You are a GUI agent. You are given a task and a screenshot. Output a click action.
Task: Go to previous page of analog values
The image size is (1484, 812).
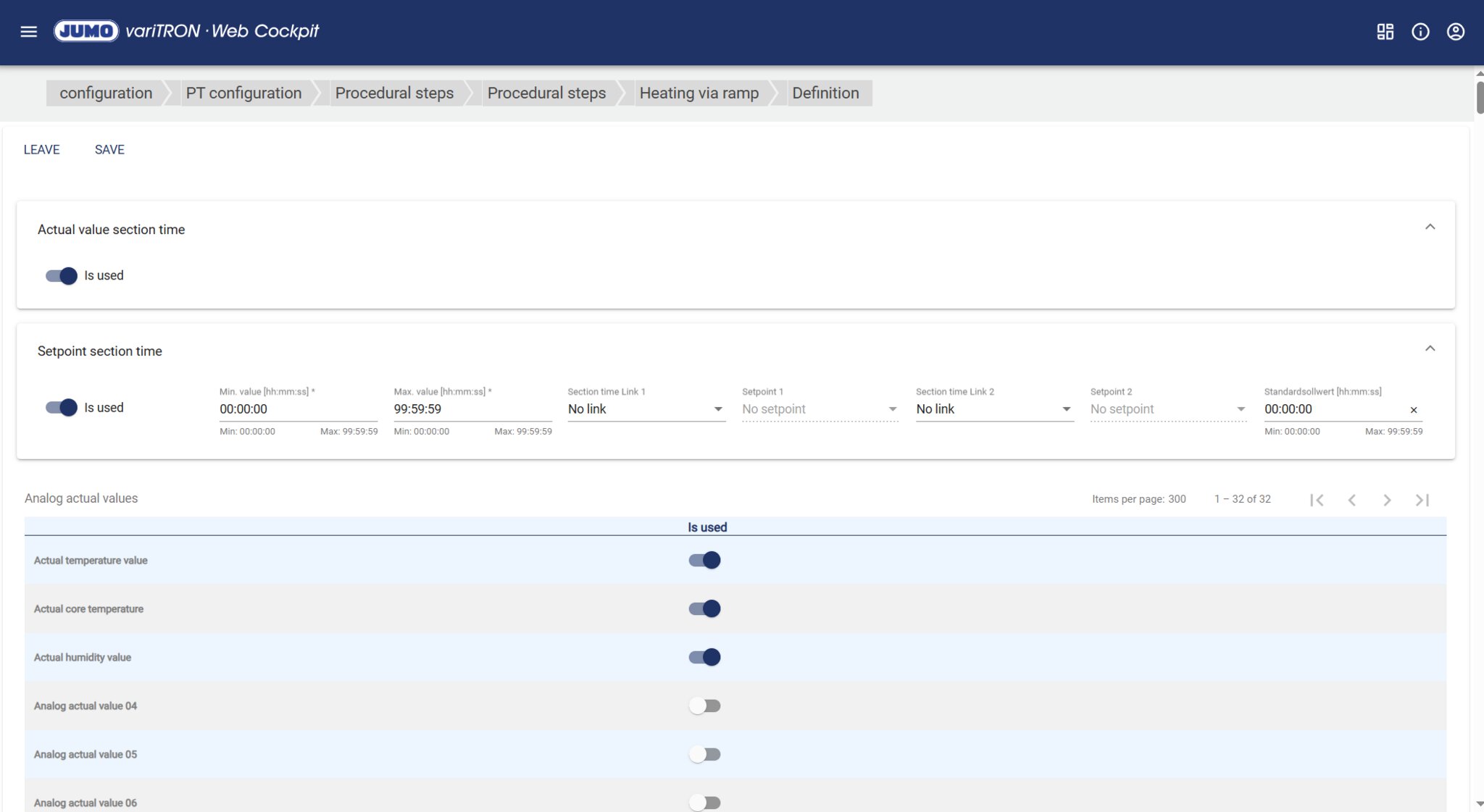pyautogui.click(x=1351, y=500)
